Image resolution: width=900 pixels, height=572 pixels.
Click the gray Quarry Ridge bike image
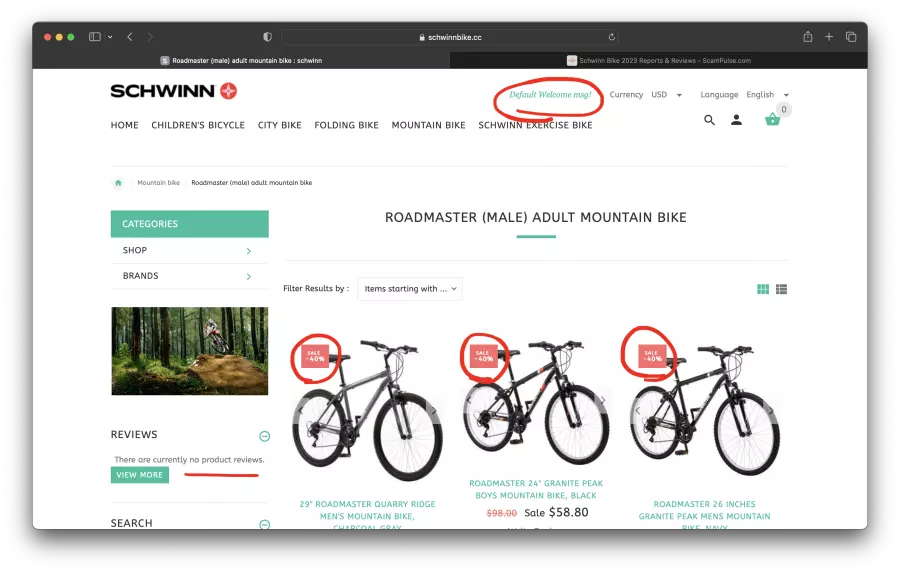(x=367, y=411)
